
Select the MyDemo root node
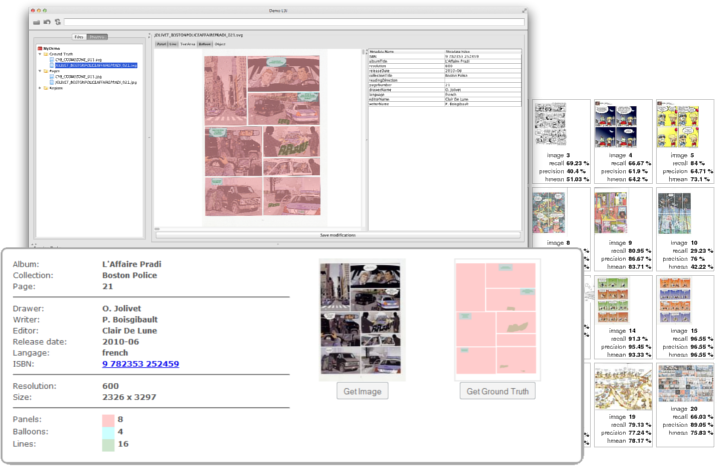[52, 48]
